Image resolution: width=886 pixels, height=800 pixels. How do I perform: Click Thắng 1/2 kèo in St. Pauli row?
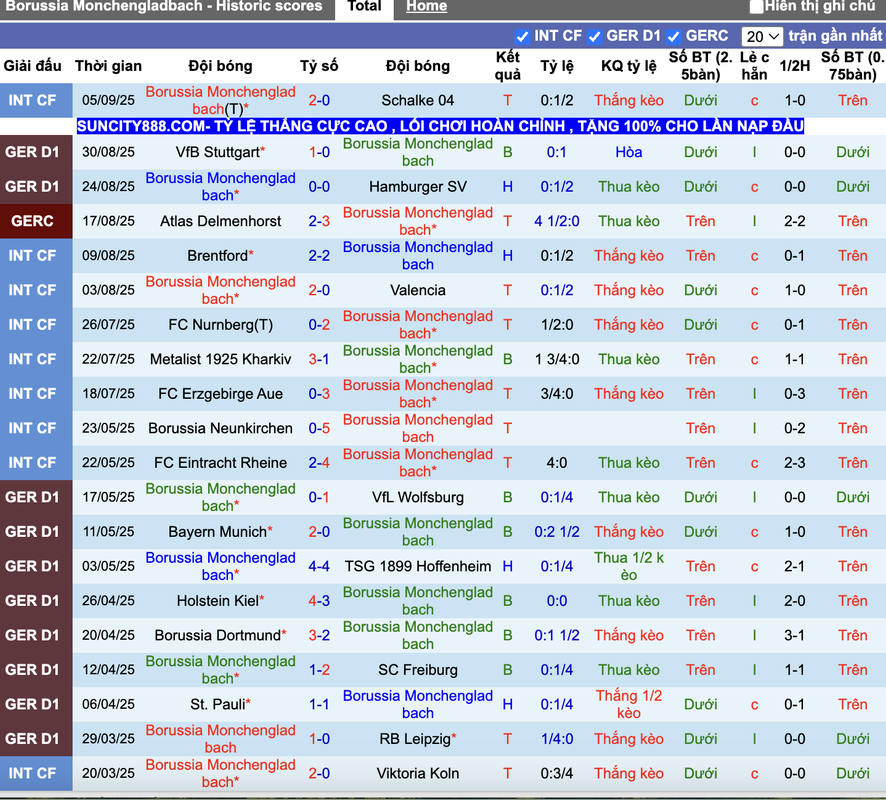click(628, 705)
